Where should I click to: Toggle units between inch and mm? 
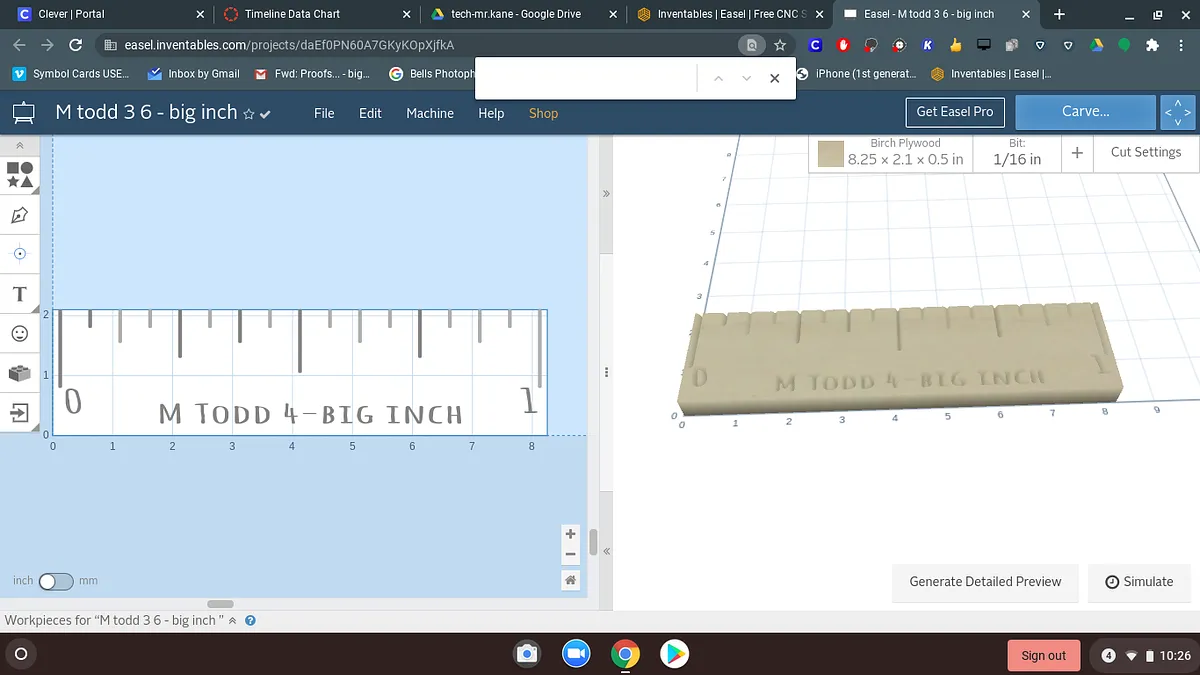click(55, 581)
